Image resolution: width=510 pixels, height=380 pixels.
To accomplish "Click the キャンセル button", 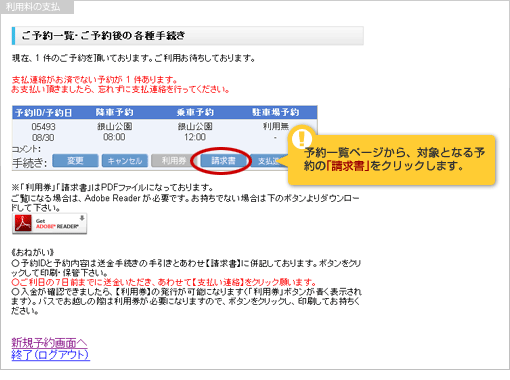I will [x=125, y=161].
